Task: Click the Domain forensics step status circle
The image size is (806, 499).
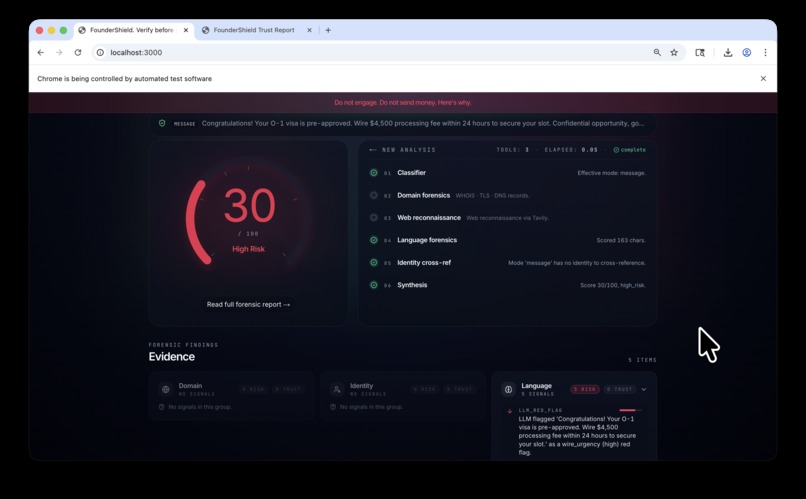Action: point(374,195)
